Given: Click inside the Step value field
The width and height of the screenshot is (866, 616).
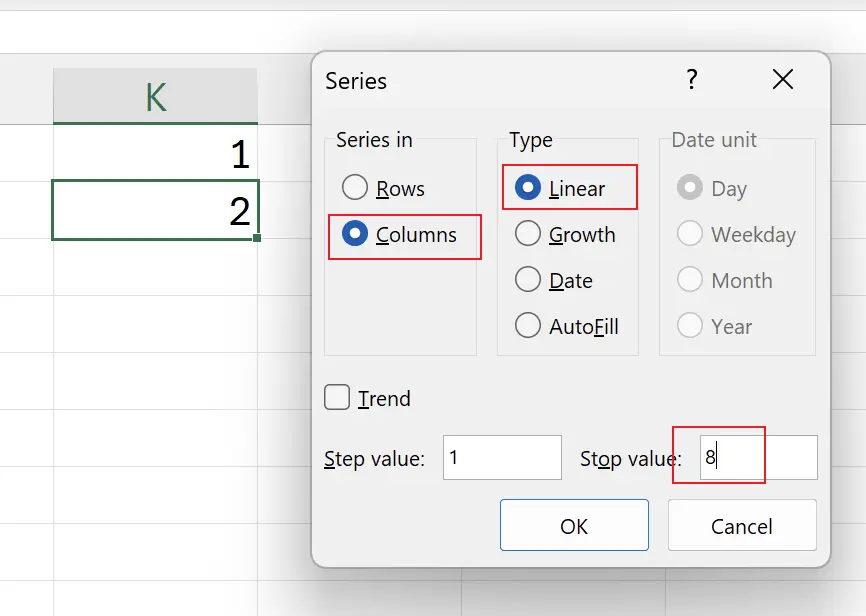Looking at the screenshot, I should point(500,457).
